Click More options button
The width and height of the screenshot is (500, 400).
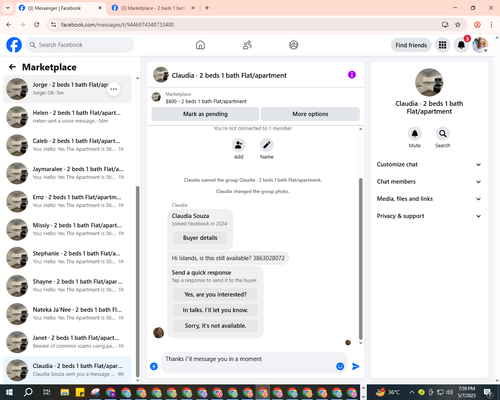pos(310,114)
